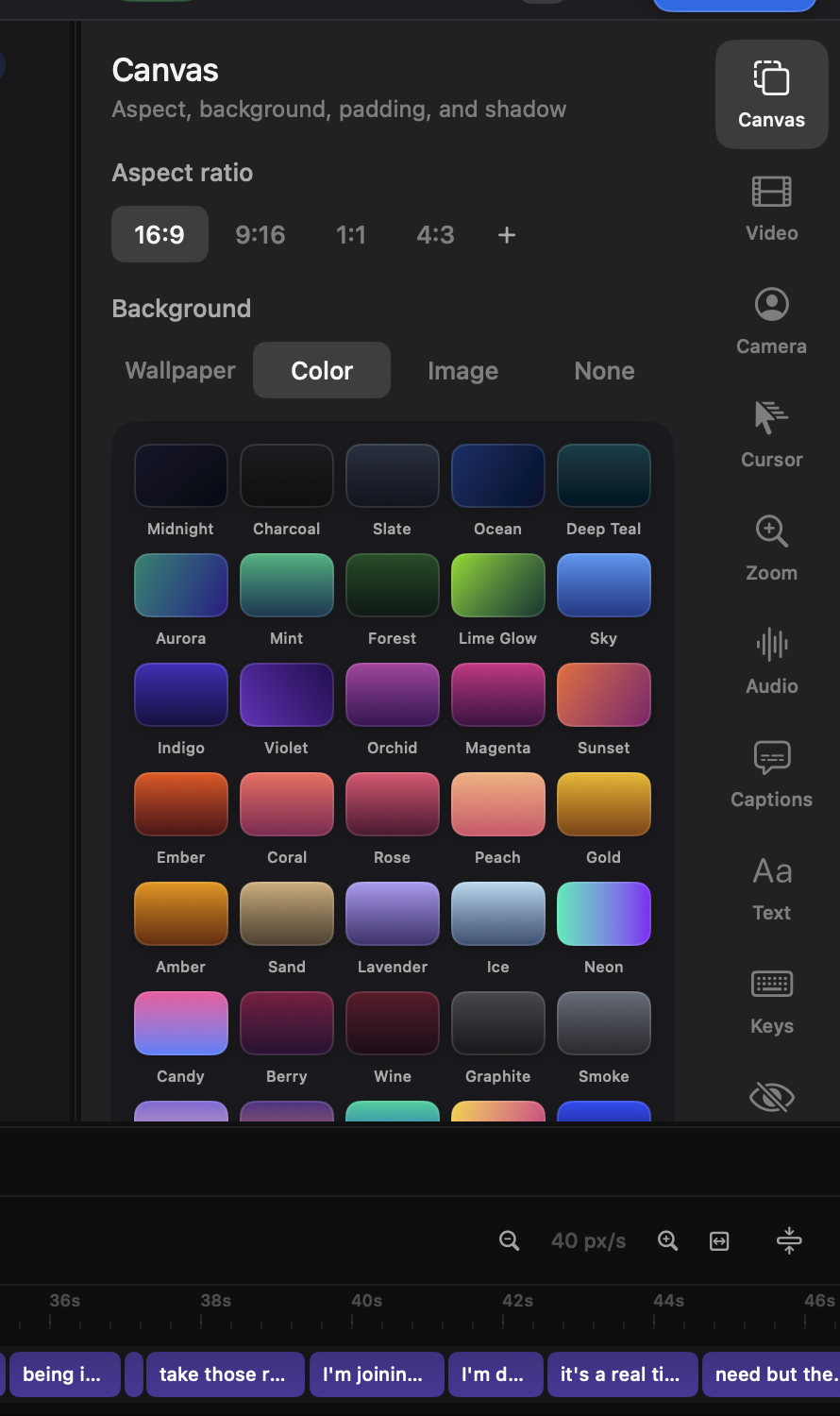Choose Indigo color swatch
Viewport: 840px width, 1416px height.
(x=180, y=695)
